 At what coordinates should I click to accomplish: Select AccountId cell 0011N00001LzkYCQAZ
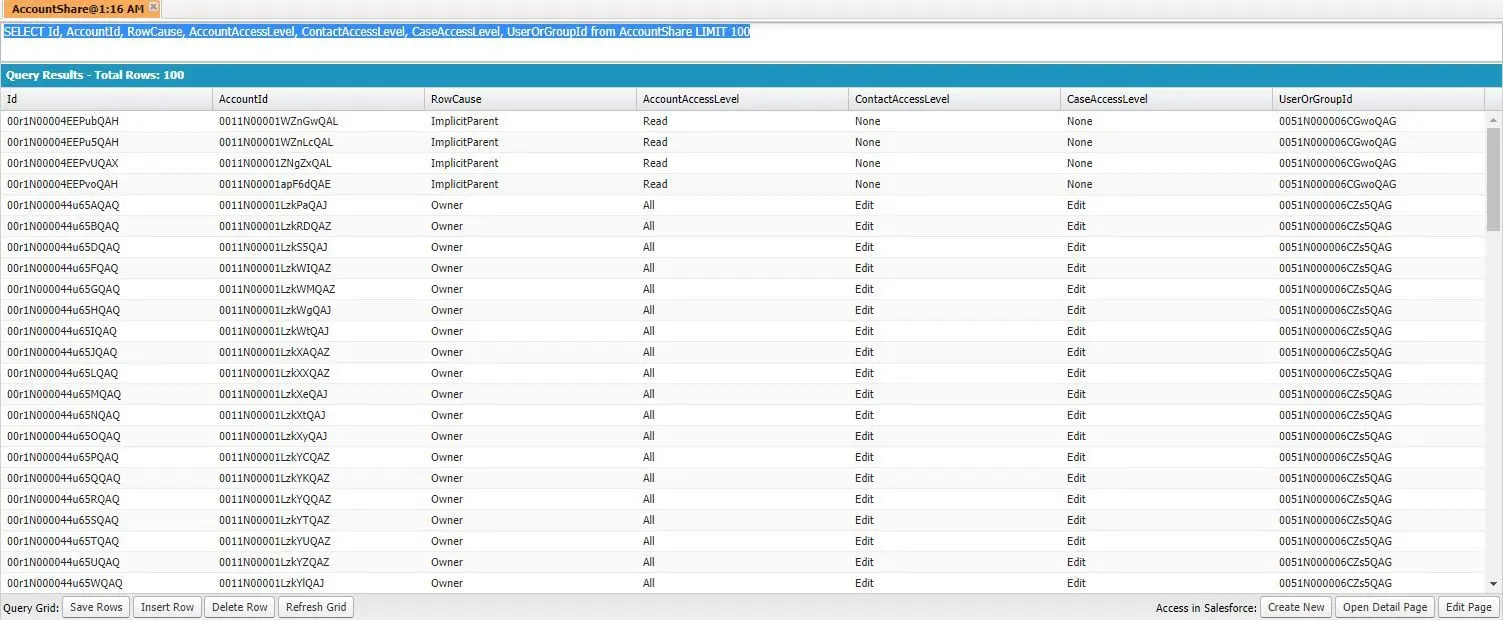(318, 457)
